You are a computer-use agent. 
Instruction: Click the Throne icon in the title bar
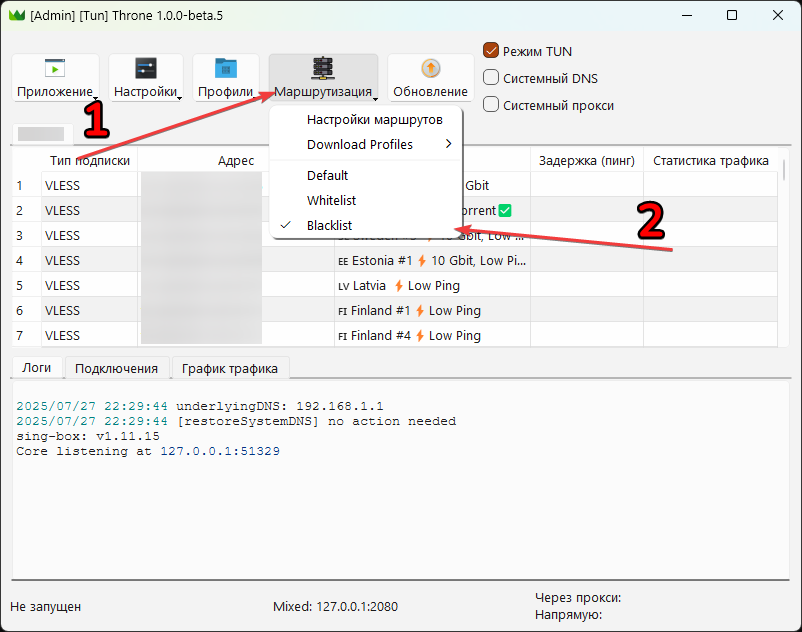point(19,15)
